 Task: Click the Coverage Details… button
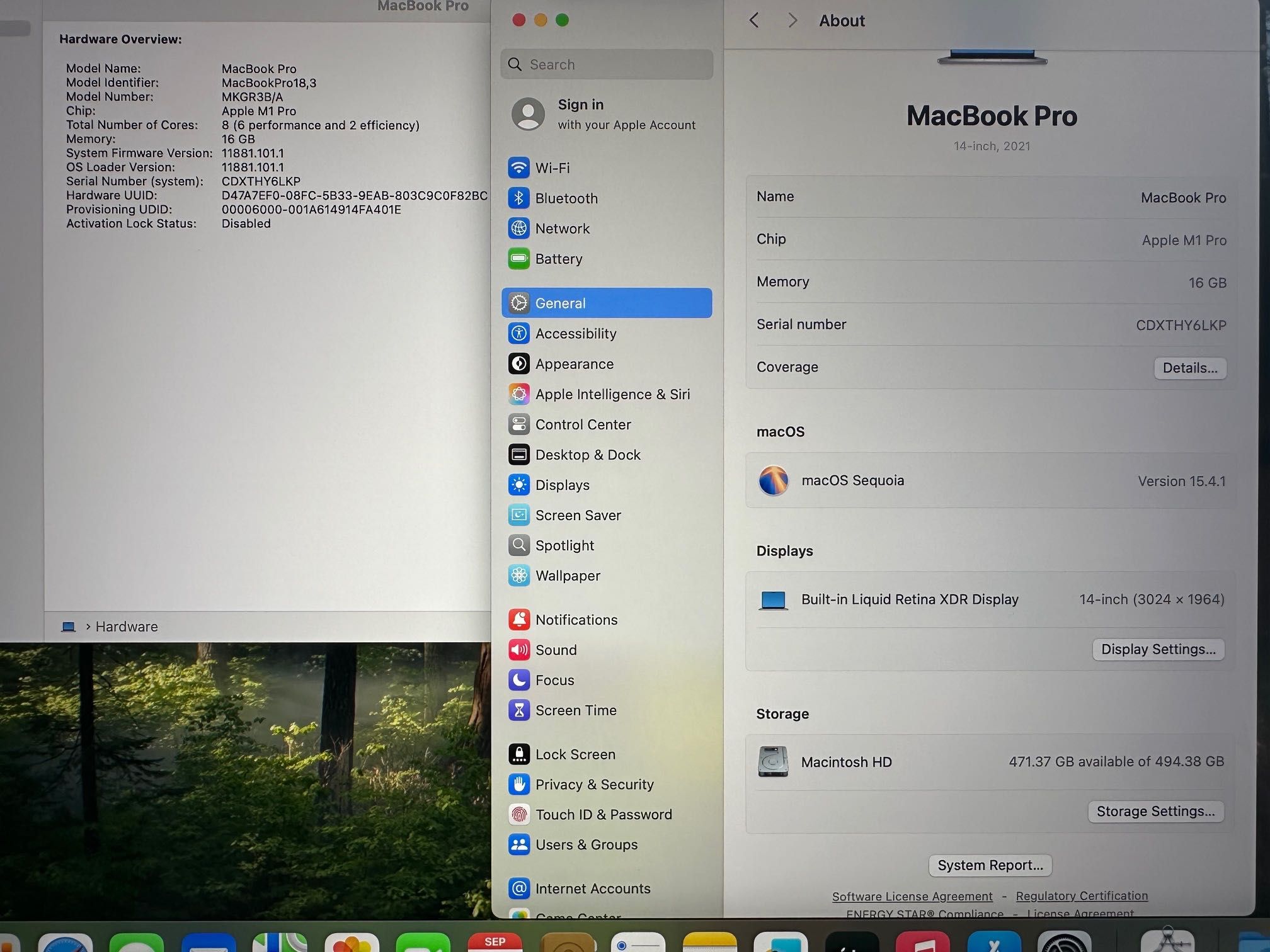[1190, 368]
